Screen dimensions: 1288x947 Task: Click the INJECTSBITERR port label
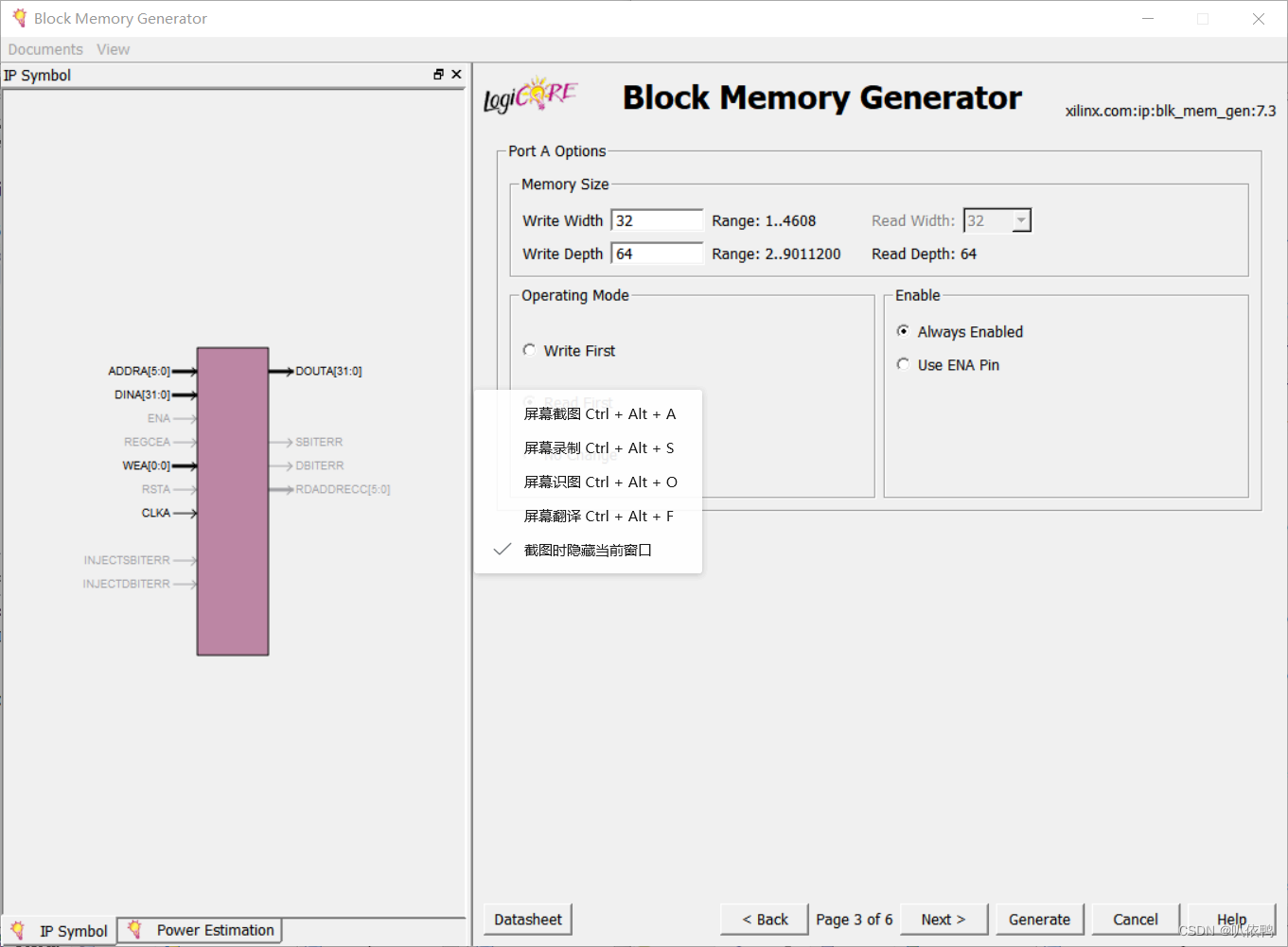[127, 560]
